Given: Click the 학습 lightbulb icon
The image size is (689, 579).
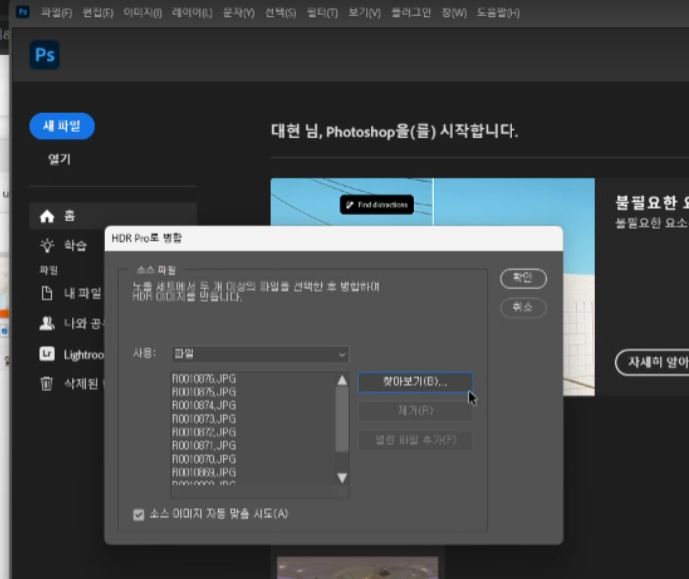Looking at the screenshot, I should [47, 245].
